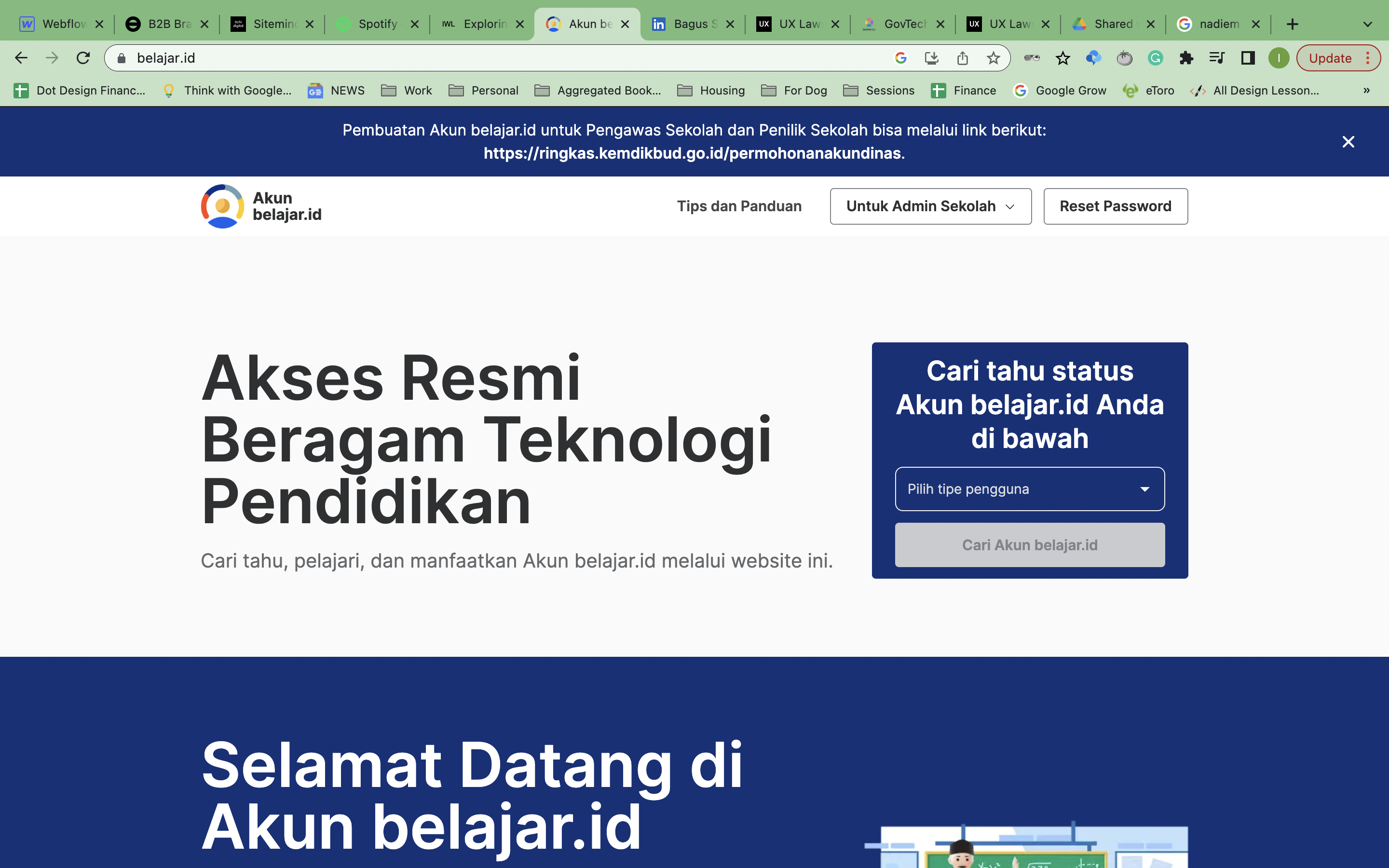Open the Work bookmarks folder
1389x868 pixels.
coord(407,90)
